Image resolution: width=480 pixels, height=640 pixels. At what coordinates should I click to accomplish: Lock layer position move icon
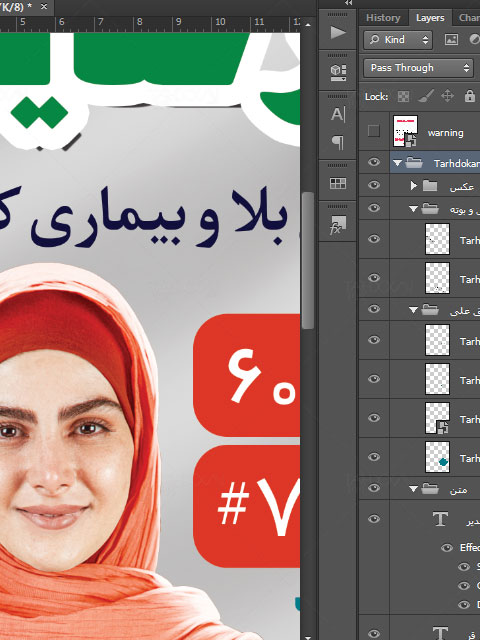pyautogui.click(x=448, y=97)
